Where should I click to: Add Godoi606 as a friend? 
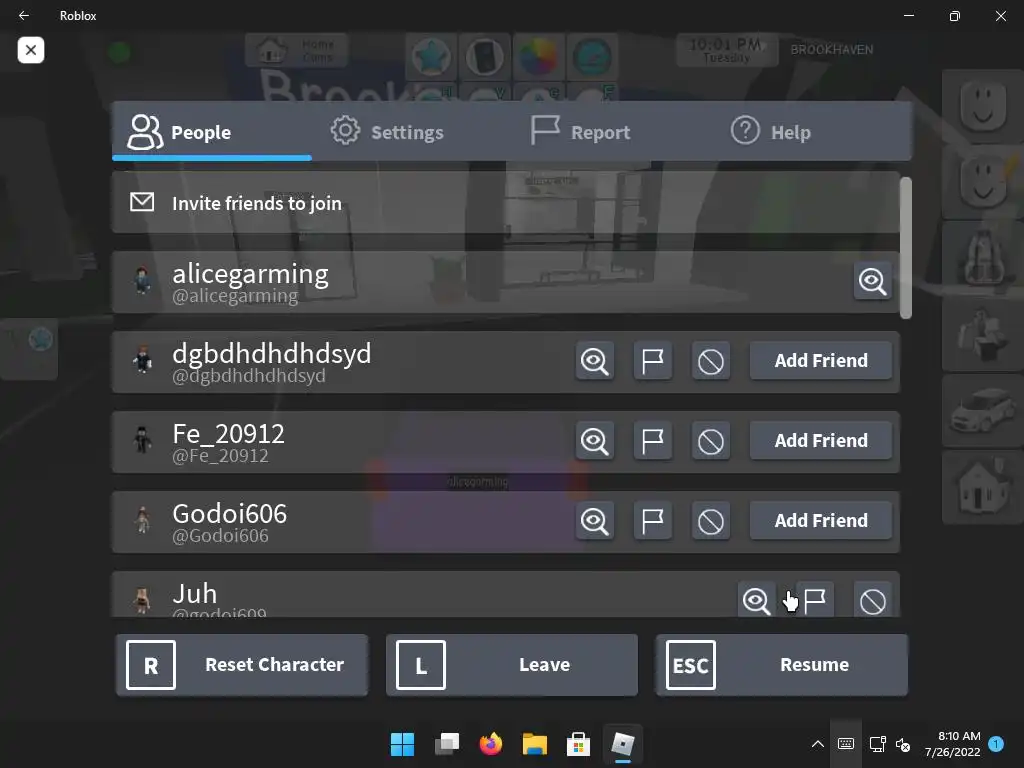(821, 520)
